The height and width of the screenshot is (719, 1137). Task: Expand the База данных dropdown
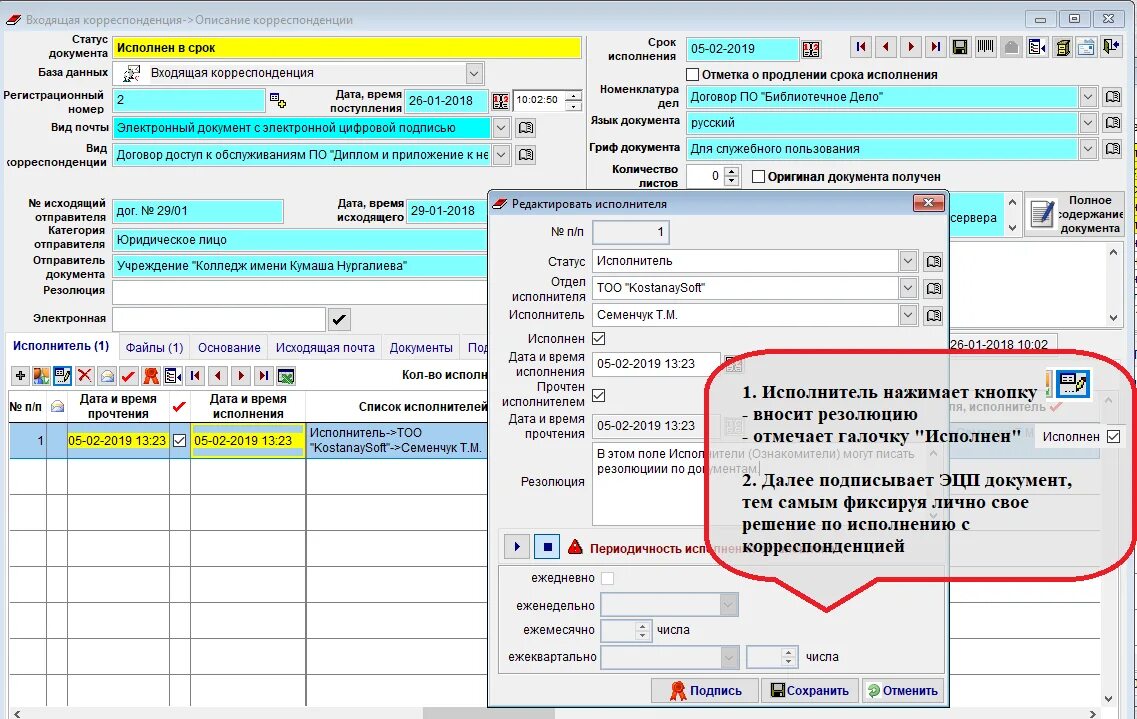pos(474,73)
